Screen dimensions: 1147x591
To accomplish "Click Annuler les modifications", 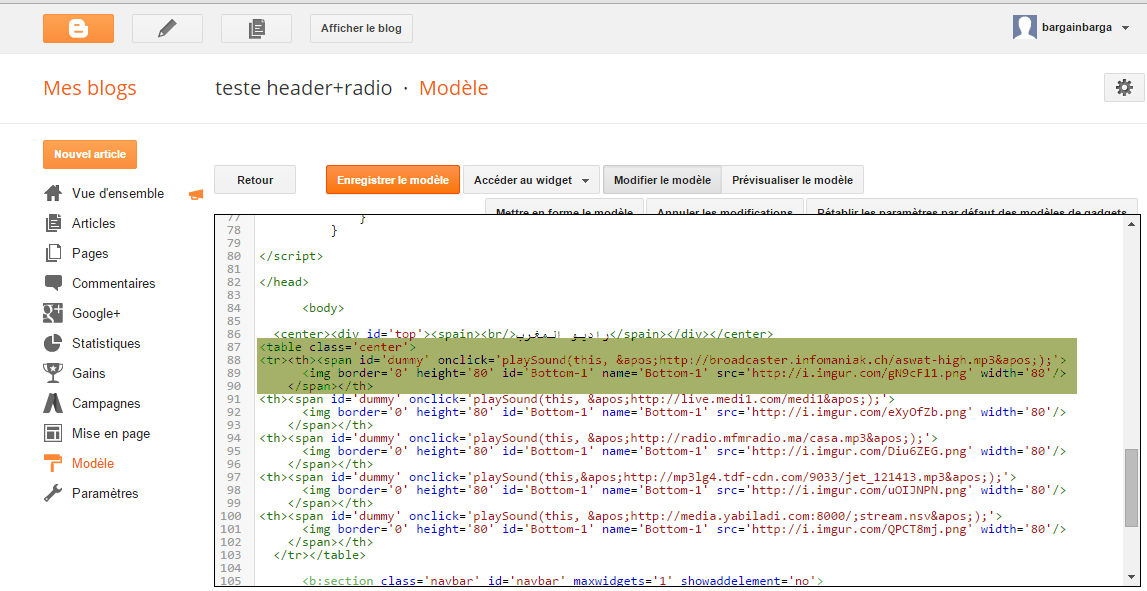I will 725,206.
